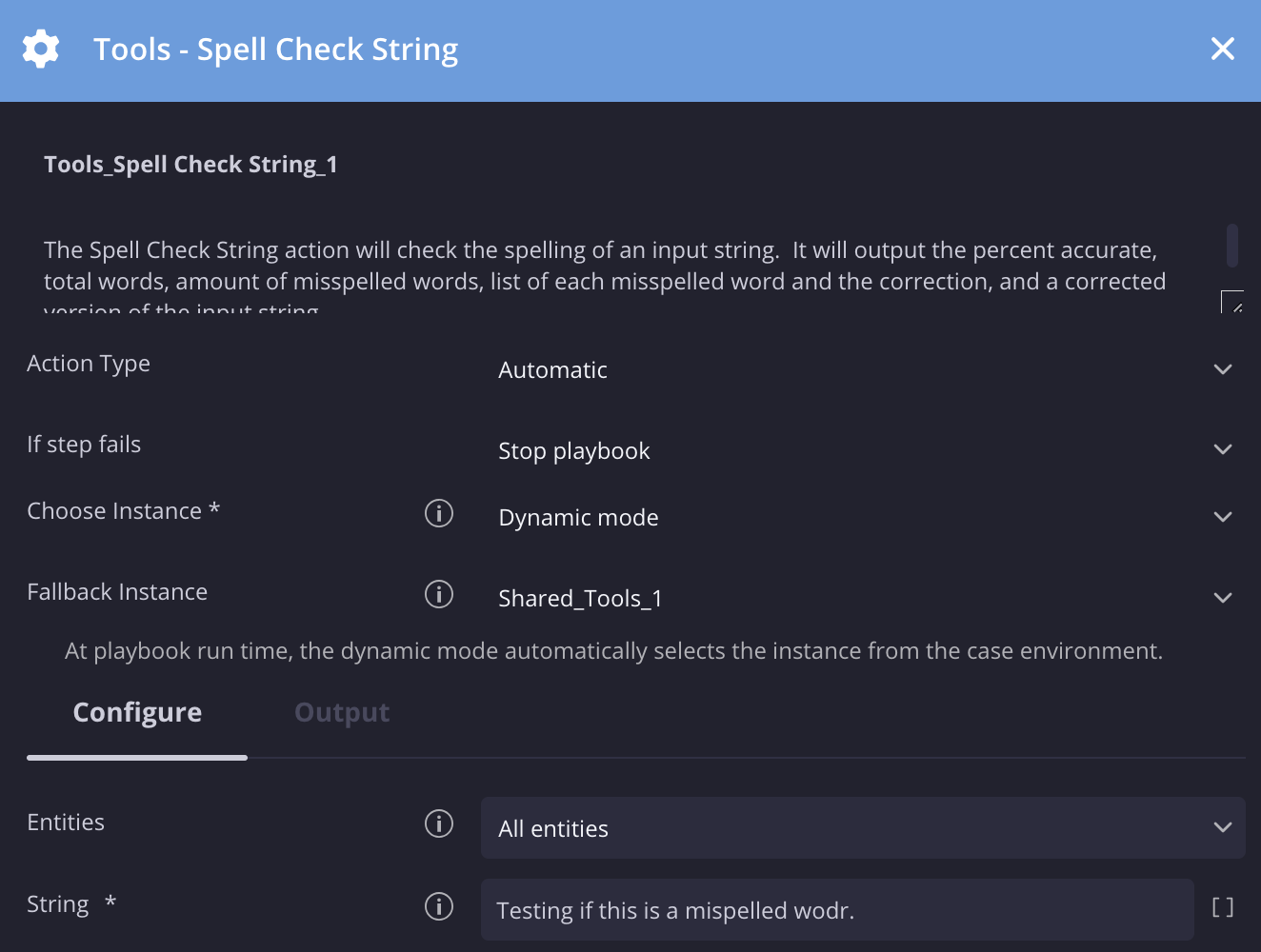Click the Entities info icon
This screenshot has height=952, width=1261.
pos(438,823)
